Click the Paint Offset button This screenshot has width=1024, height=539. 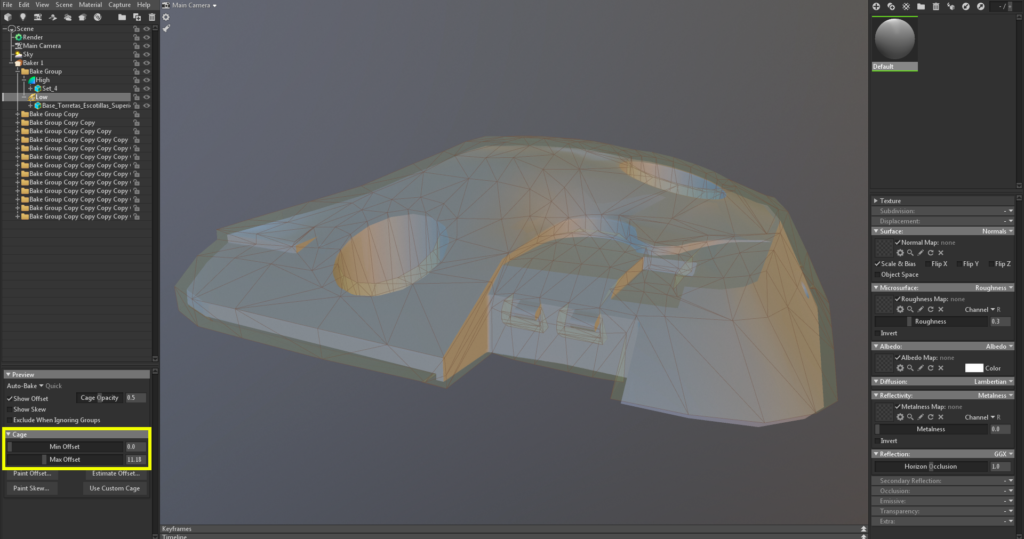click(32, 474)
